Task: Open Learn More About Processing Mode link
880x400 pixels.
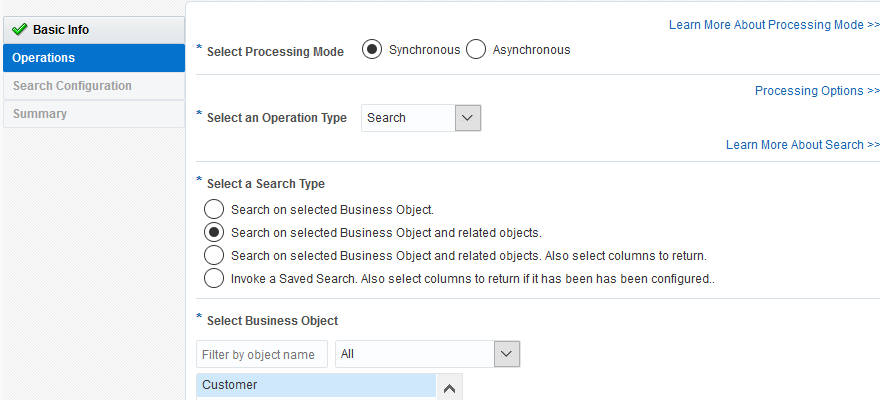Action: pos(774,25)
